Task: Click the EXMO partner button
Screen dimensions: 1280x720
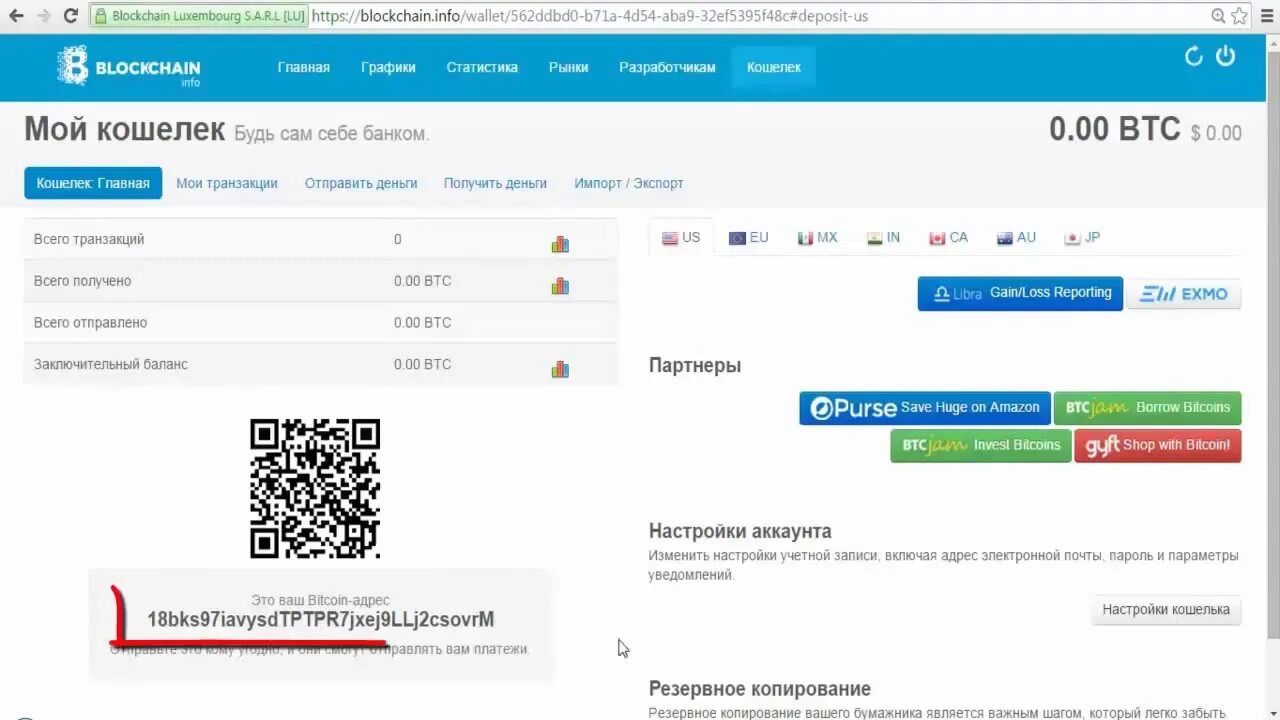Action: pyautogui.click(x=1184, y=294)
